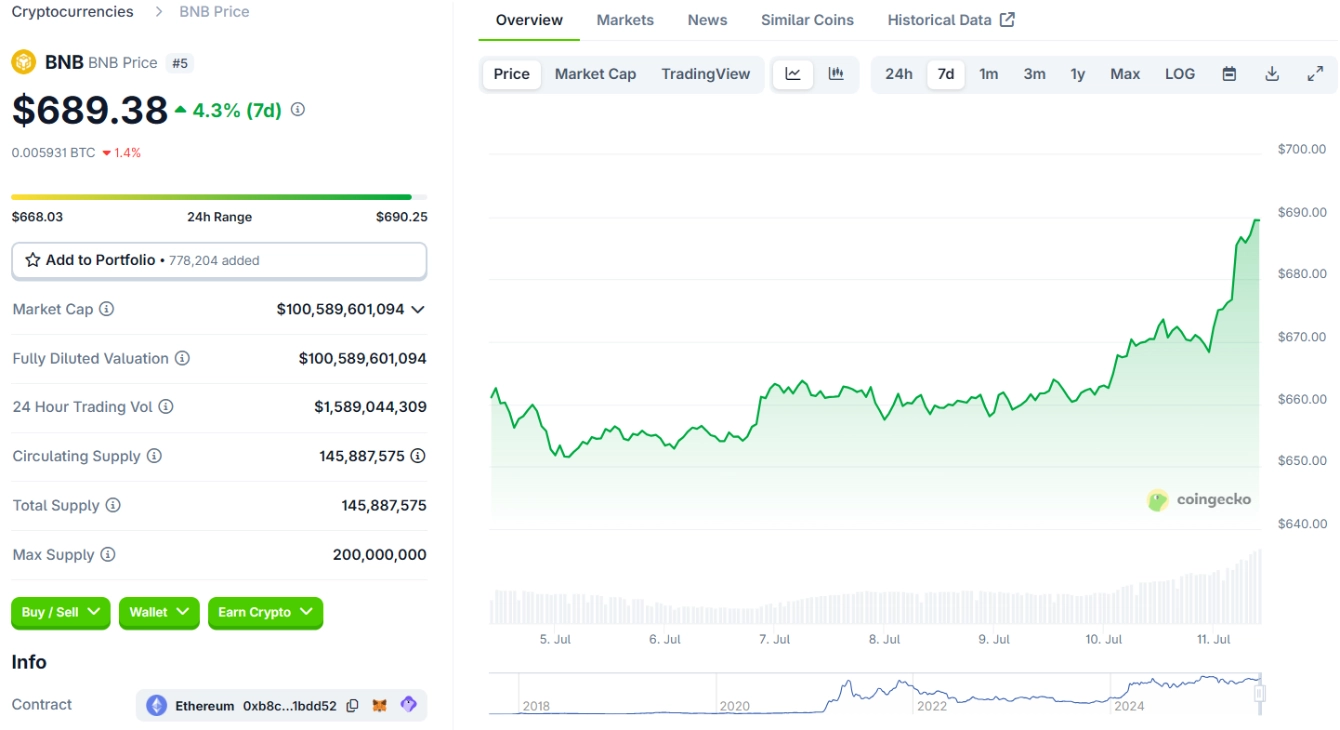Toggle LOG scale on chart
The image size is (1340, 730).
pyautogui.click(x=1180, y=74)
